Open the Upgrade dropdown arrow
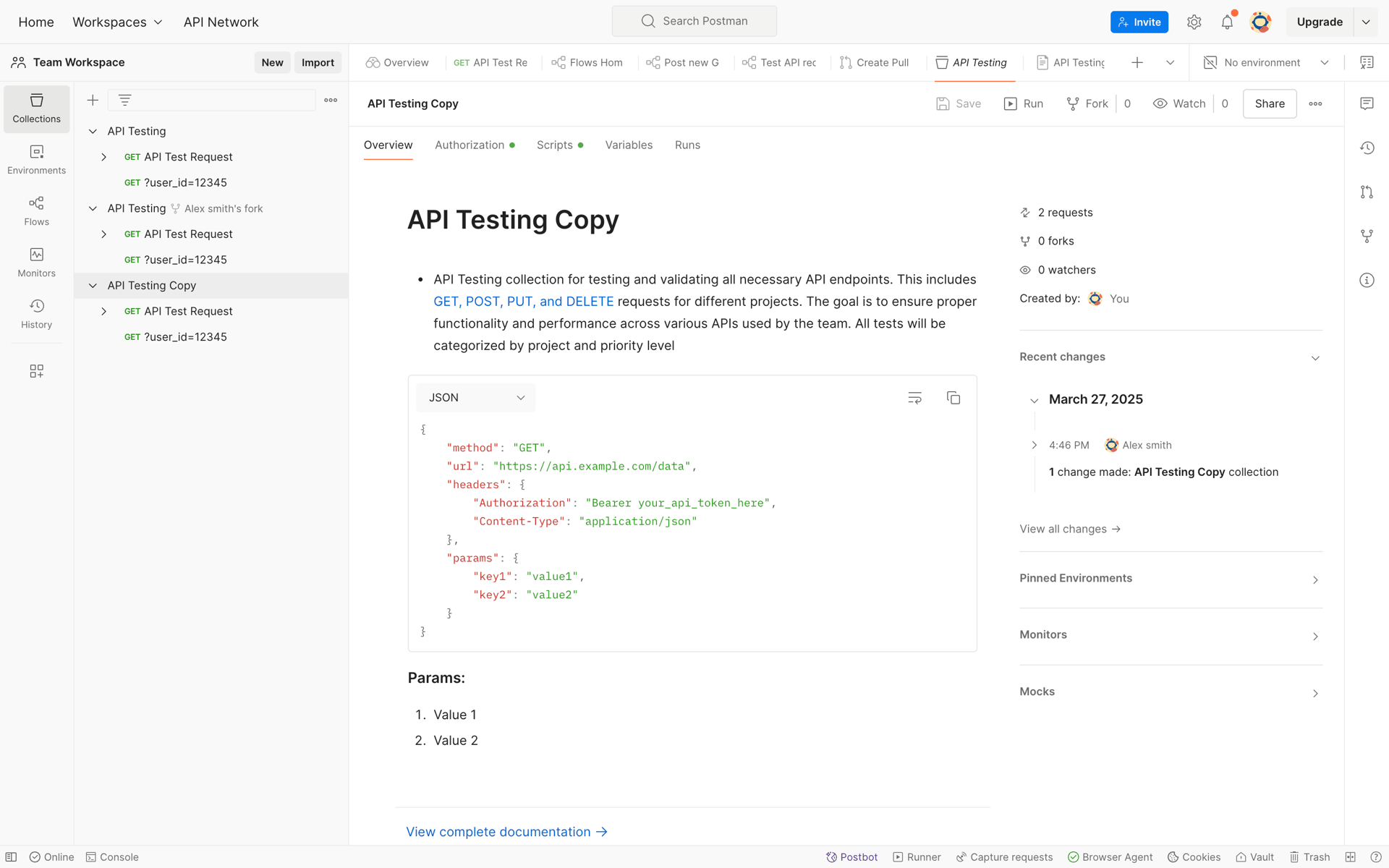 pyautogui.click(x=1366, y=22)
